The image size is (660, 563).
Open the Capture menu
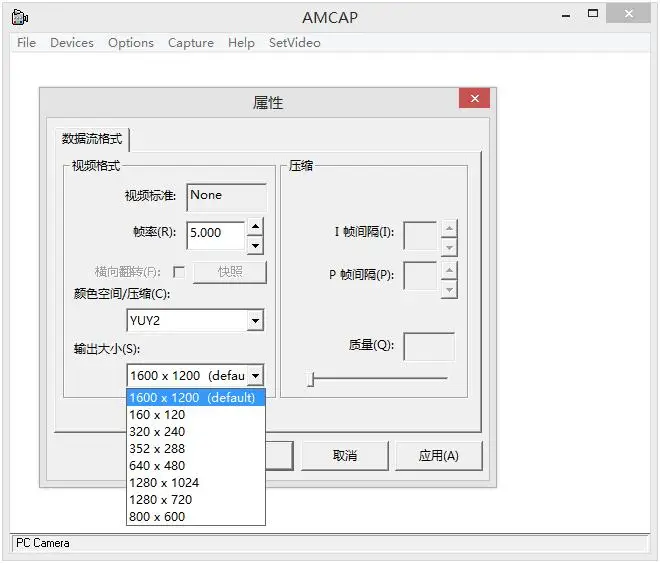click(191, 42)
